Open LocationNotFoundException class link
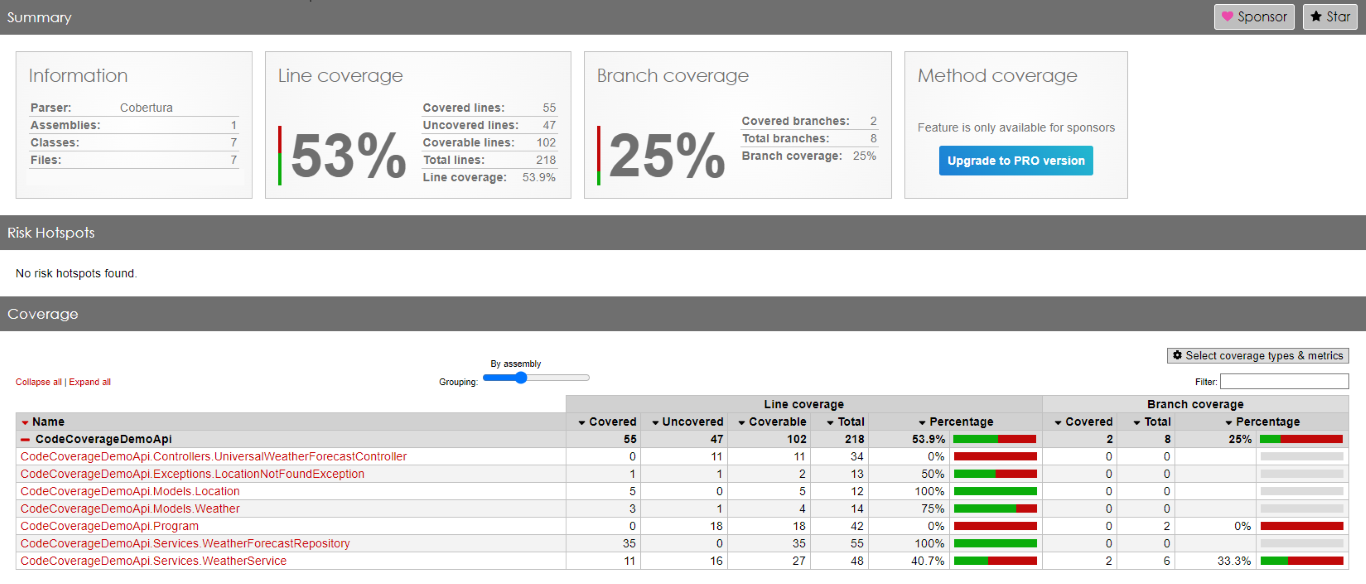Viewport: 1366px width, 584px height. (192, 474)
